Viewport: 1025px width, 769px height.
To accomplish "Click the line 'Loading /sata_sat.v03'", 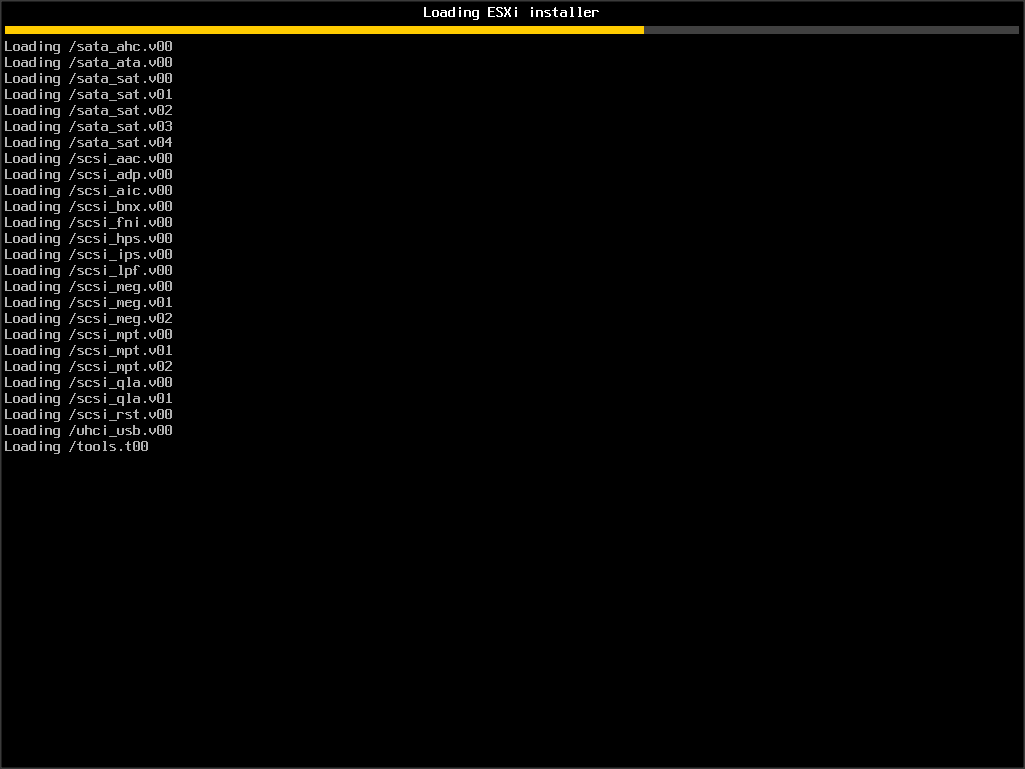I will pos(88,127).
